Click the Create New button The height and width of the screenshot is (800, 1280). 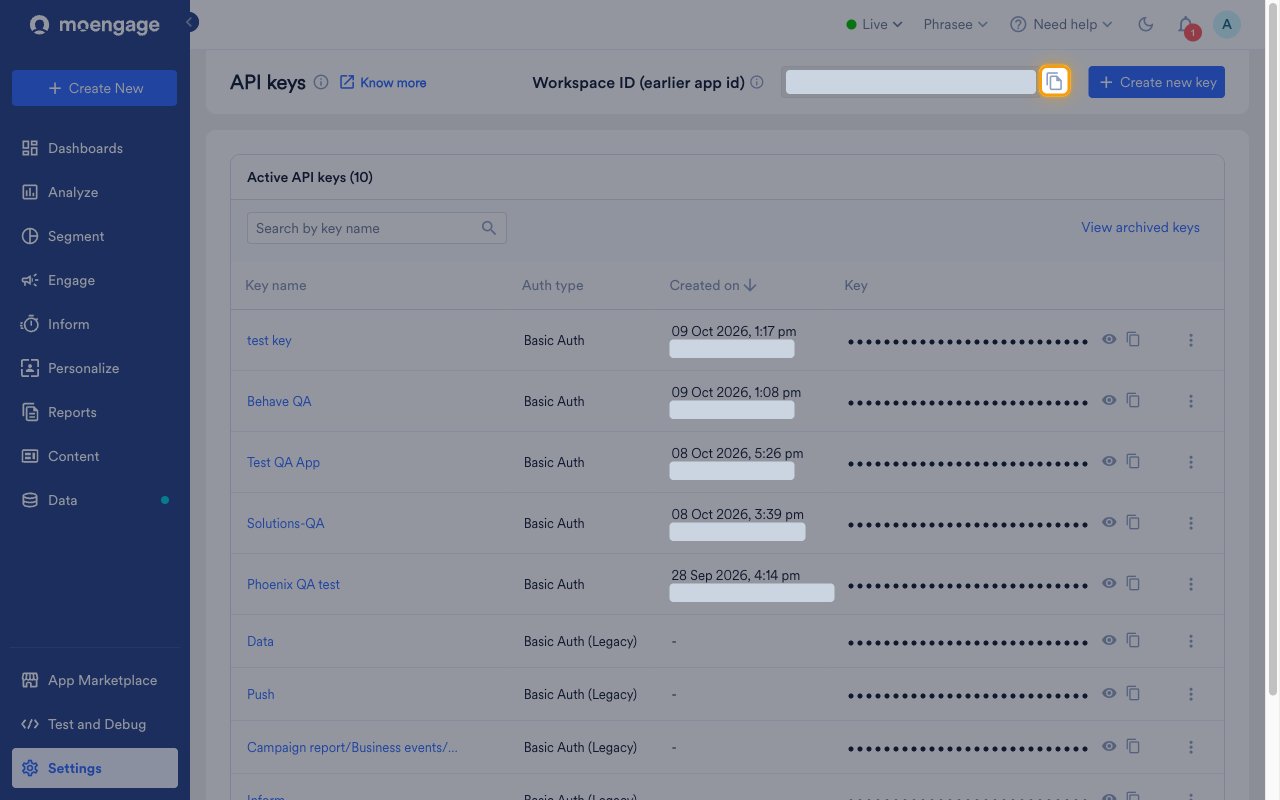95,88
